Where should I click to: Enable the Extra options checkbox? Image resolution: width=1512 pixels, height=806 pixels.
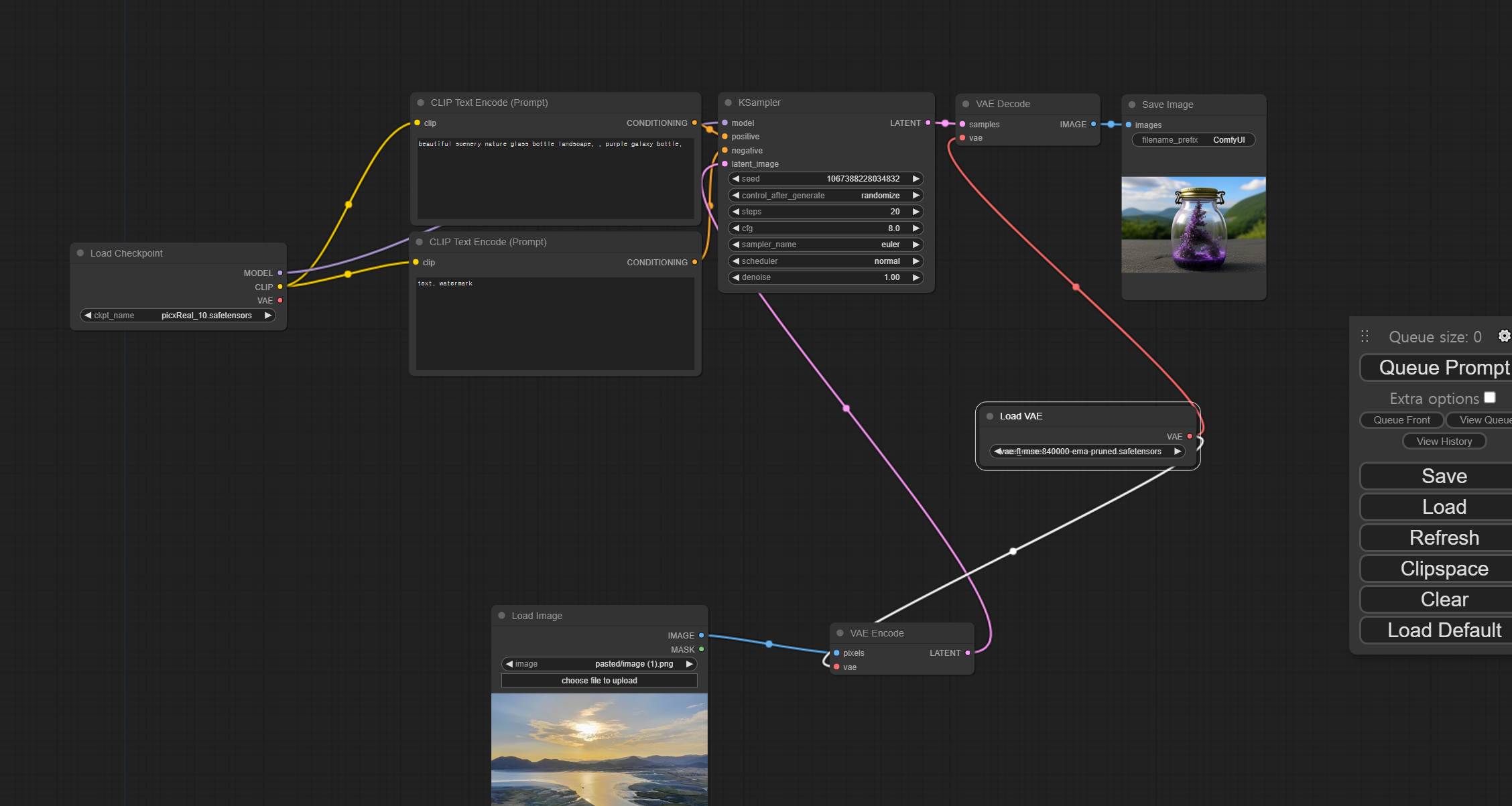(1489, 397)
